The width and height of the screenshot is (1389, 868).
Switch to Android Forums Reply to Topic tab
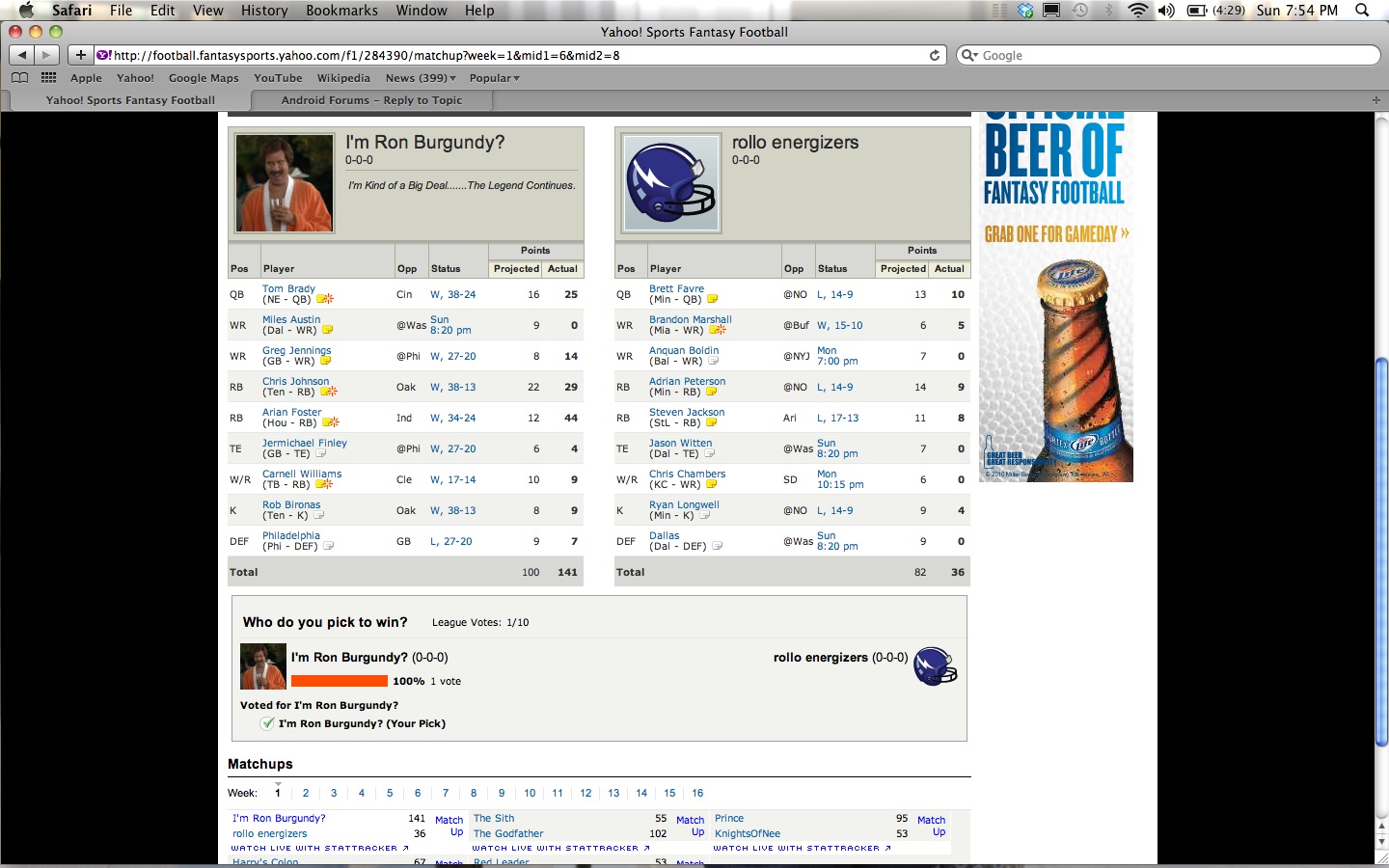point(371,100)
